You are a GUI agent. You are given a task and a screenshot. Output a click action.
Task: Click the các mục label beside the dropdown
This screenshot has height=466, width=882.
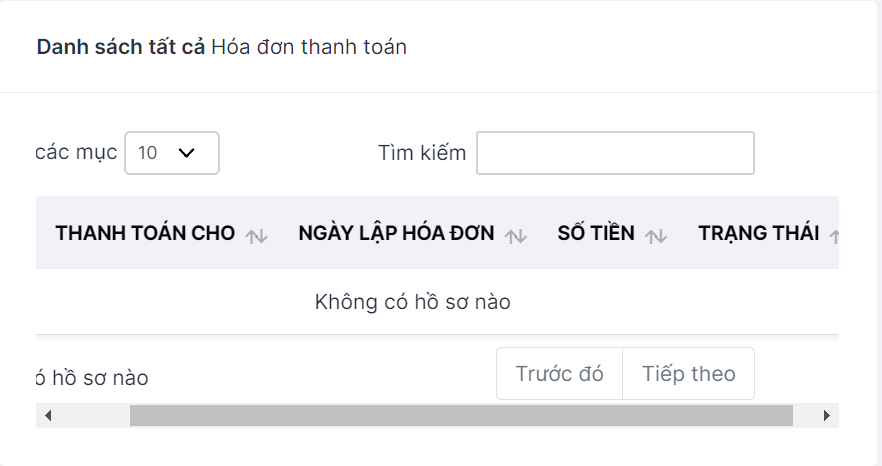(x=76, y=153)
